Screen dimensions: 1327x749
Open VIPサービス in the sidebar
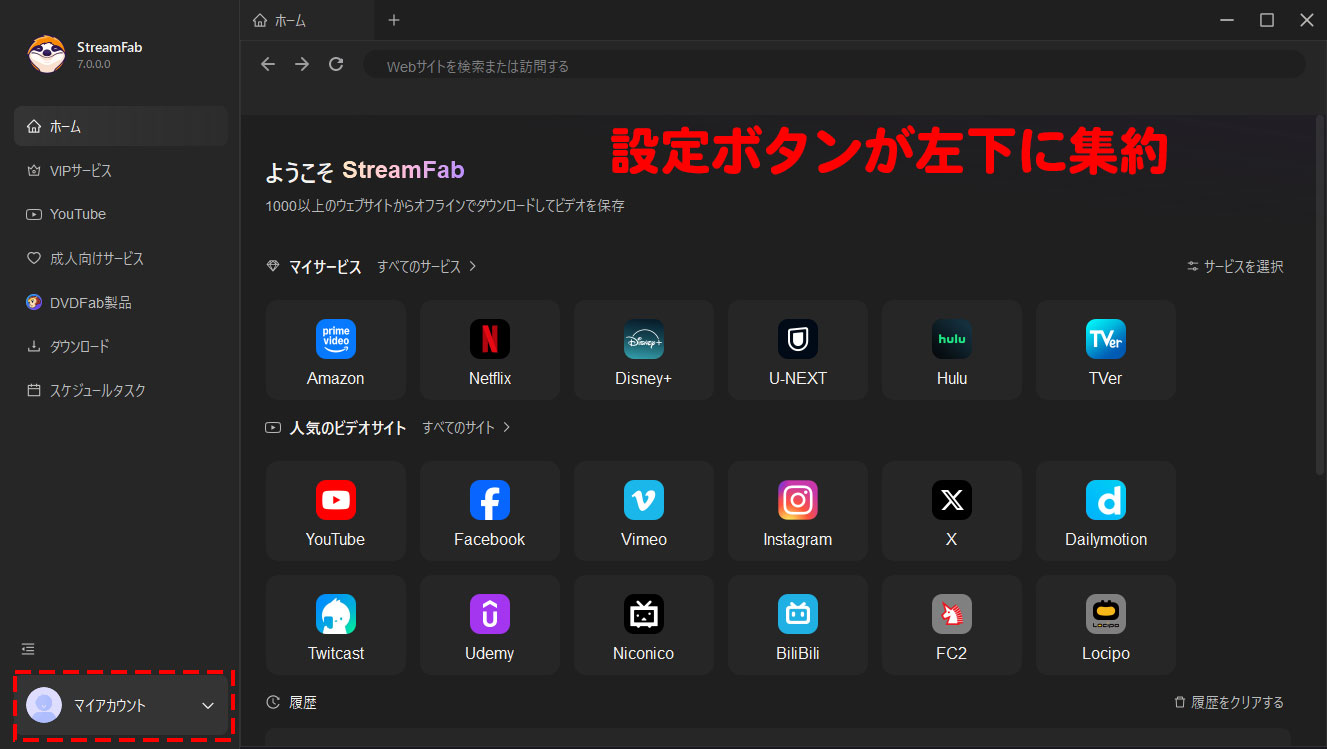coord(81,171)
